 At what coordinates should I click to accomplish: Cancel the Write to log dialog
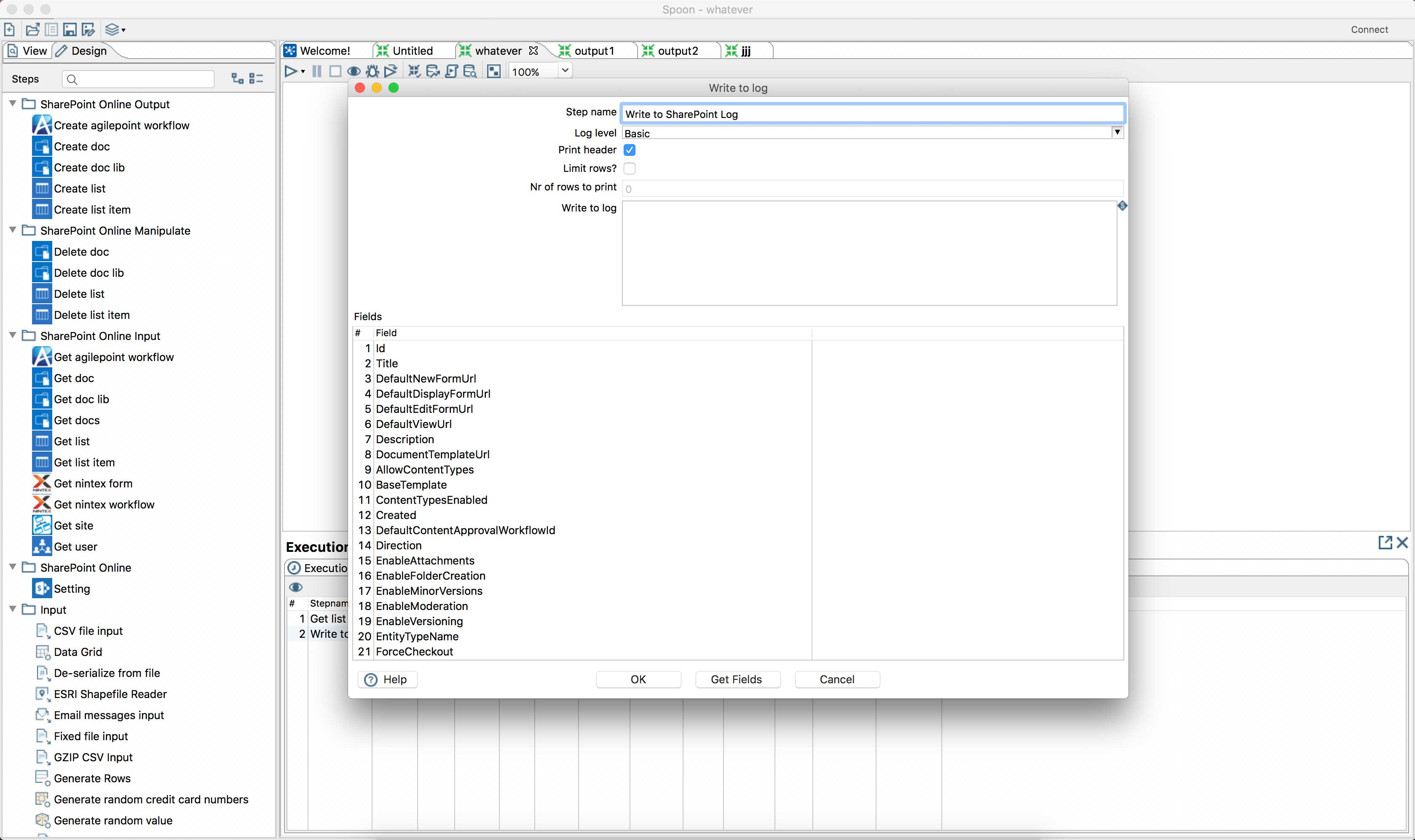(x=837, y=679)
